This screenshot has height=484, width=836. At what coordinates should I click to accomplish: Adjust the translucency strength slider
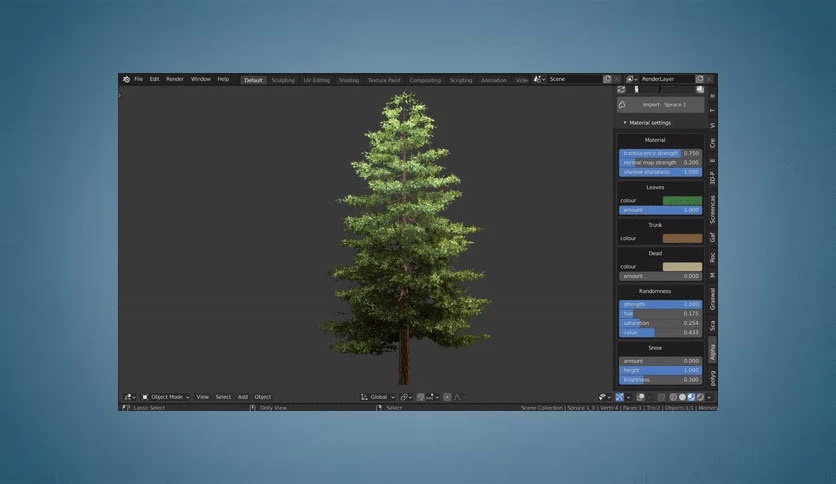click(660, 153)
